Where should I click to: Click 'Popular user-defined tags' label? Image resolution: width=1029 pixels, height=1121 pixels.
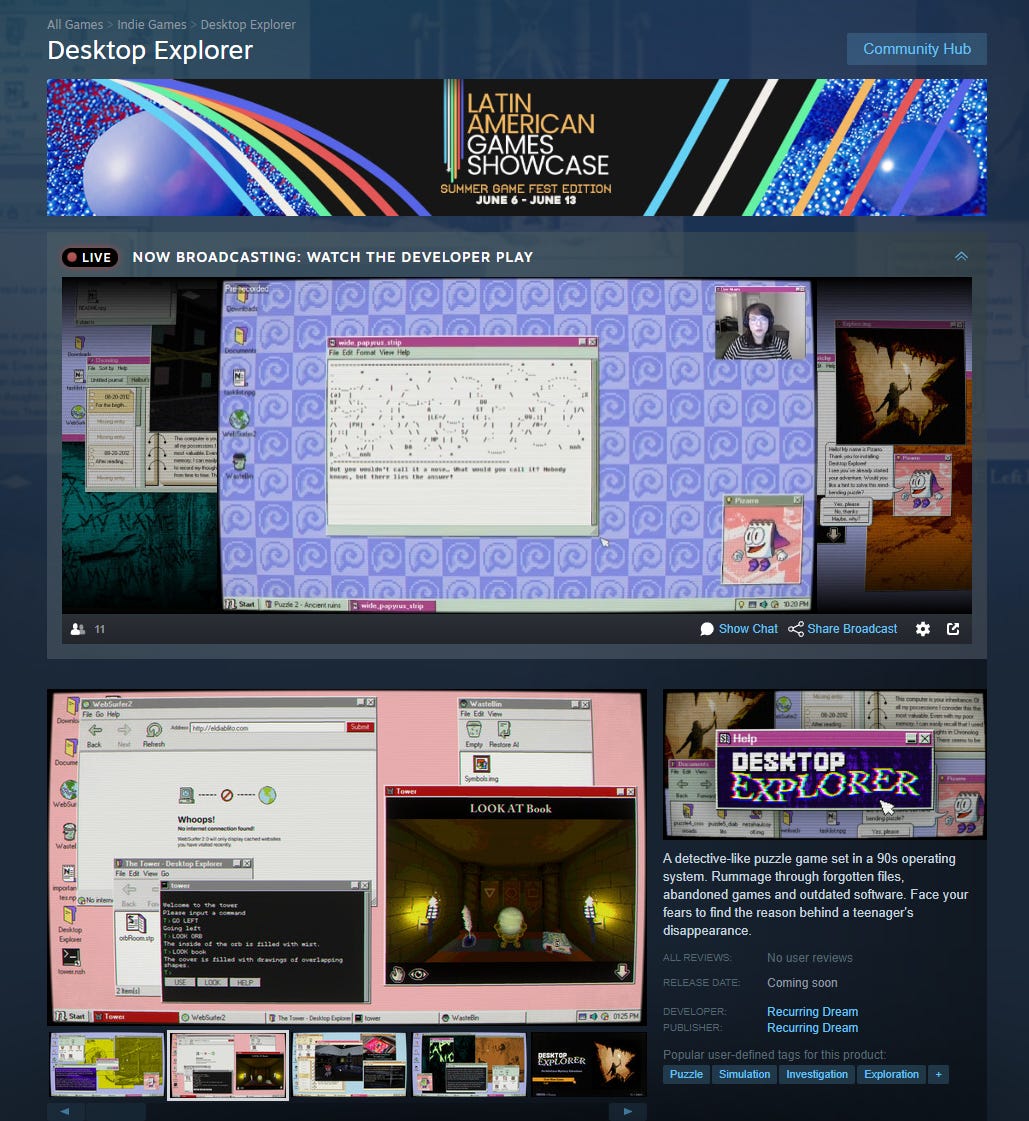774,1055
